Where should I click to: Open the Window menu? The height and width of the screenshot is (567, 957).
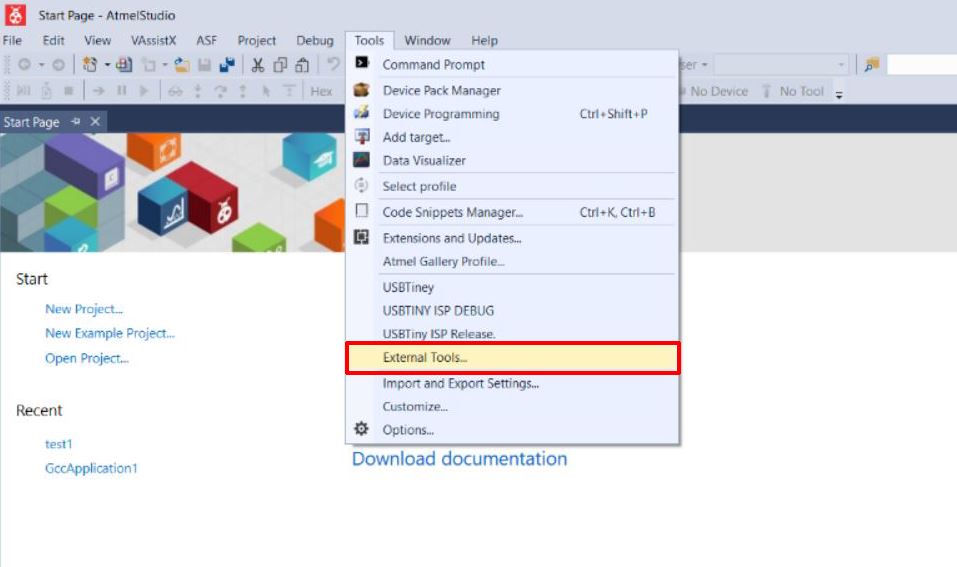point(427,40)
